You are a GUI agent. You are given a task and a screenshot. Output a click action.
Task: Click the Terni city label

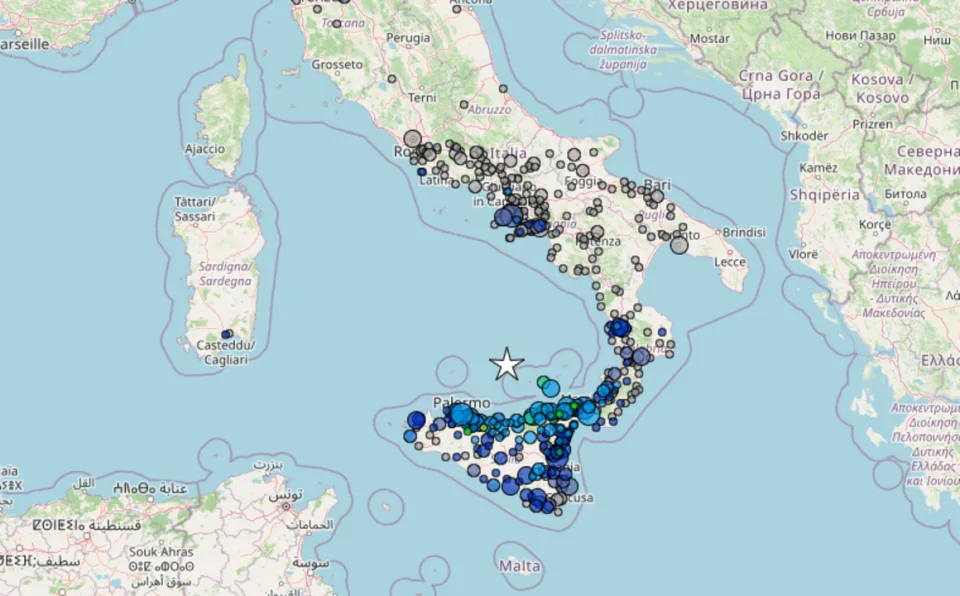point(422,98)
